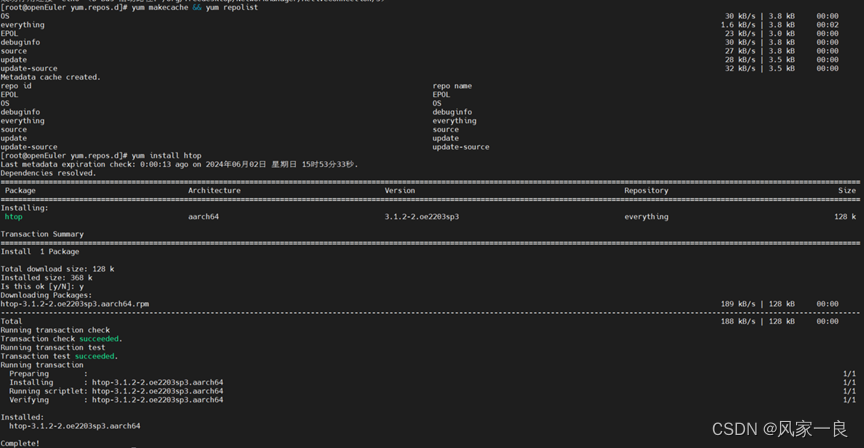Click the 'Complete!' line
The height and width of the screenshot is (448, 864).
click(20, 444)
